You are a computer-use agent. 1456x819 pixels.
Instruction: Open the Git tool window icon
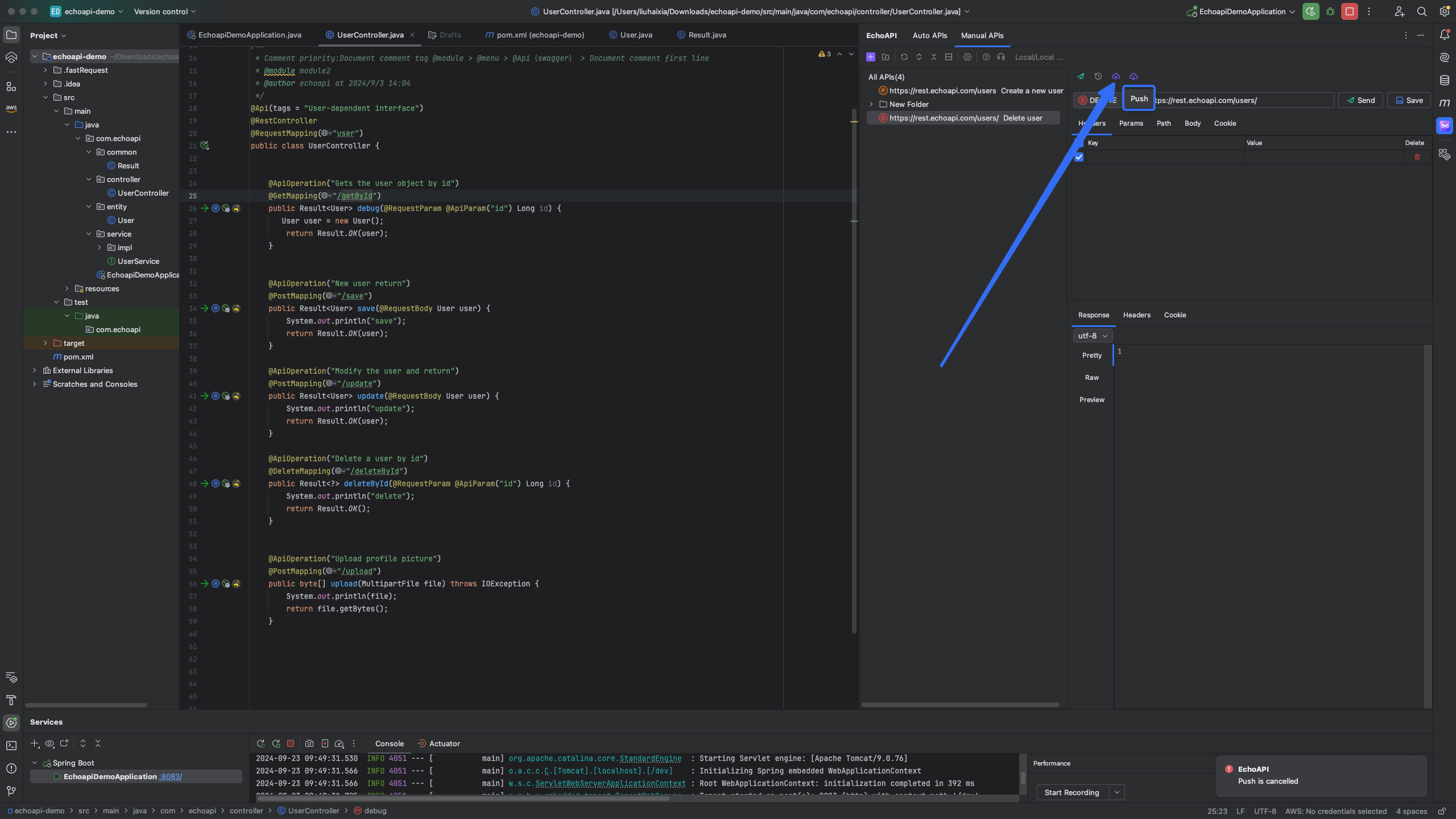pos(11,791)
